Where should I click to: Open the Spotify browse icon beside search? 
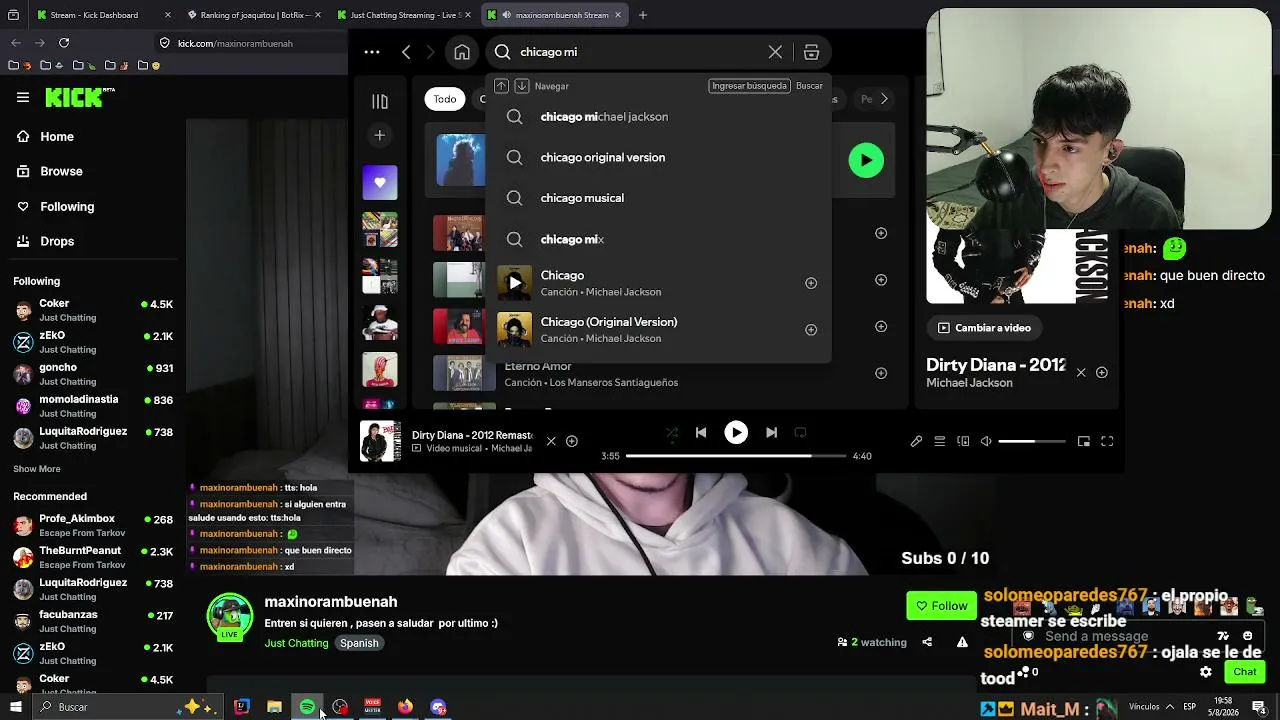pyautogui.click(x=811, y=52)
